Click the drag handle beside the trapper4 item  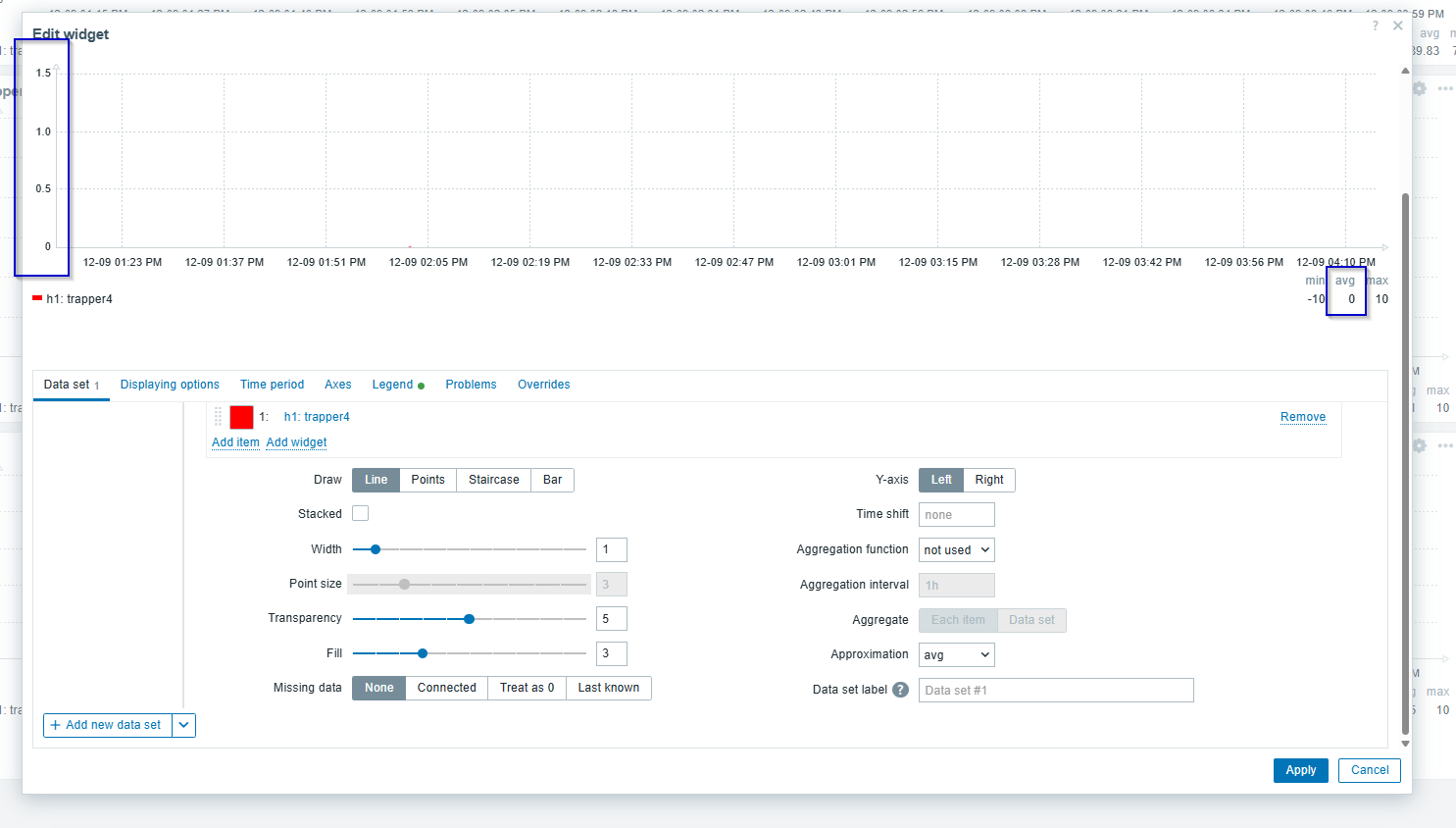(218, 417)
